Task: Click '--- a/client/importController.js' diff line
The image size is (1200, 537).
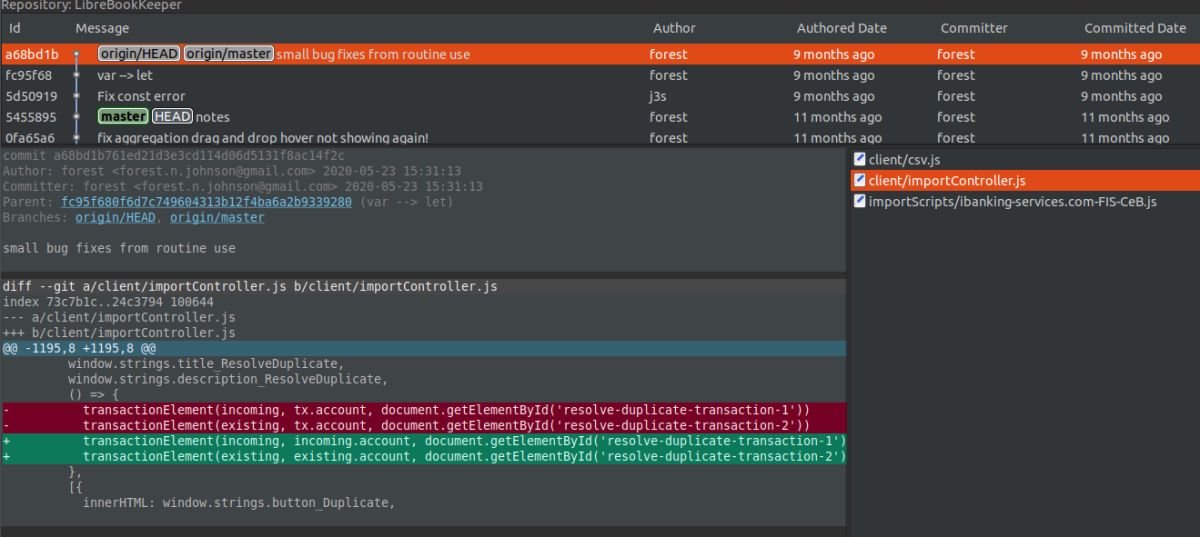Action: point(119,317)
